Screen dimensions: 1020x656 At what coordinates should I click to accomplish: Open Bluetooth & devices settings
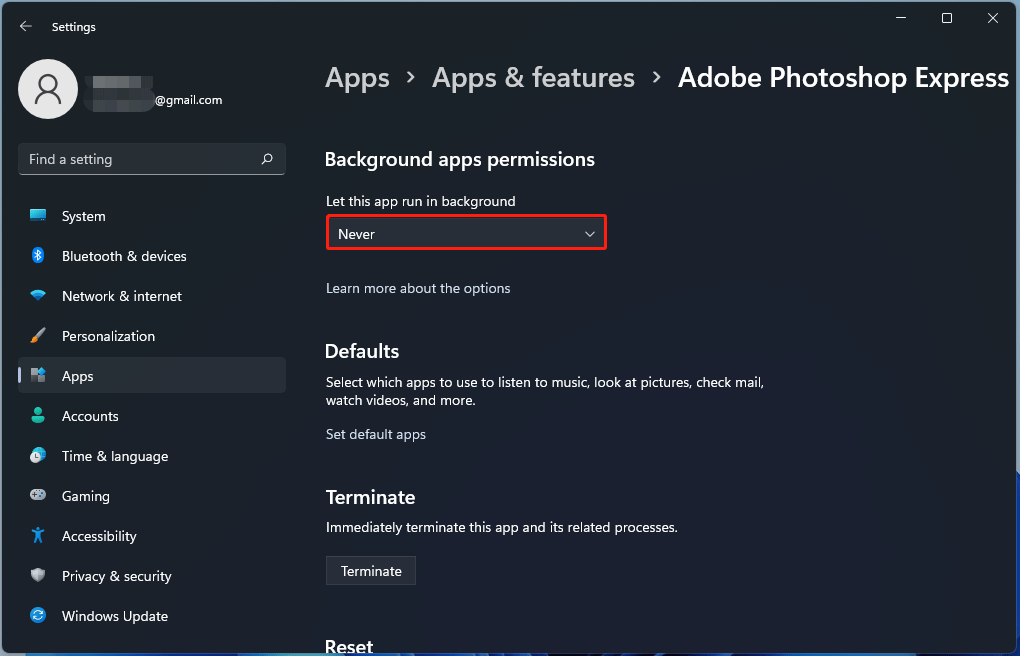pyautogui.click(x=152, y=256)
